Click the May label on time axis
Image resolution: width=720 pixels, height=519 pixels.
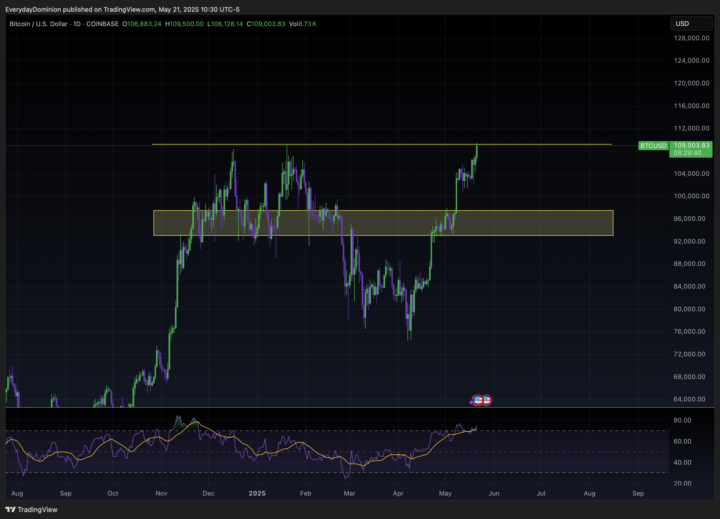pos(445,493)
